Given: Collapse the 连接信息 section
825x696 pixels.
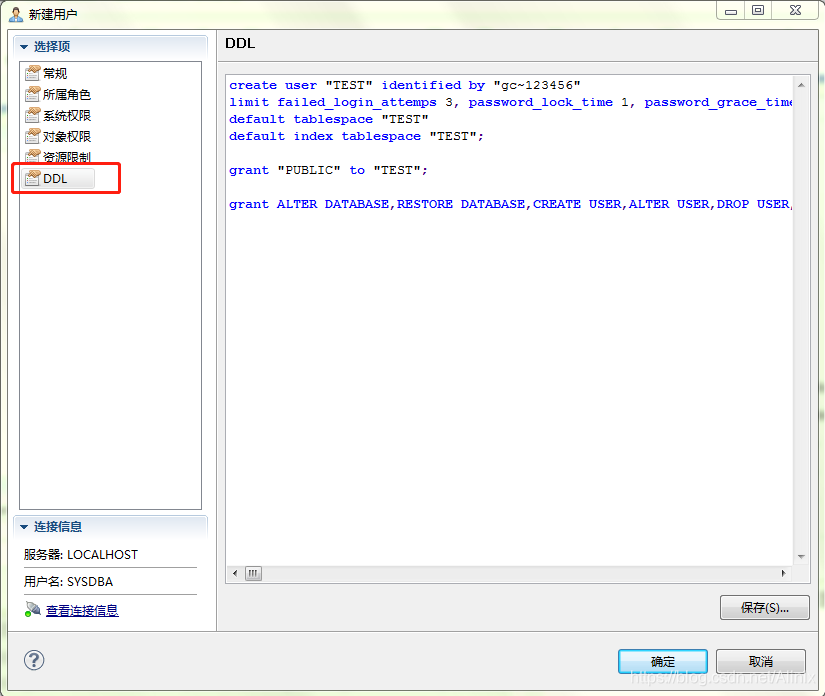Looking at the screenshot, I should 24,527.
